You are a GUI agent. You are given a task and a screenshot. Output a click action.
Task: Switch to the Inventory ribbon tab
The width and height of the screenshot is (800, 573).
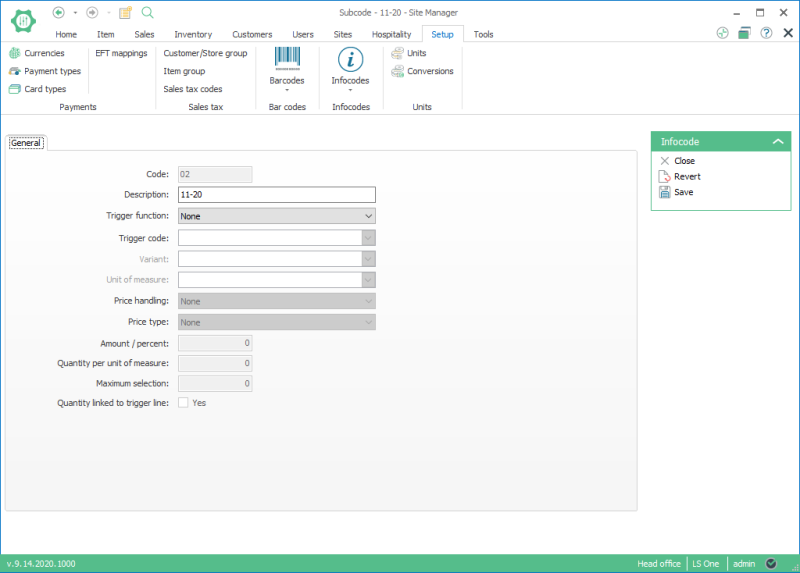pos(193,34)
